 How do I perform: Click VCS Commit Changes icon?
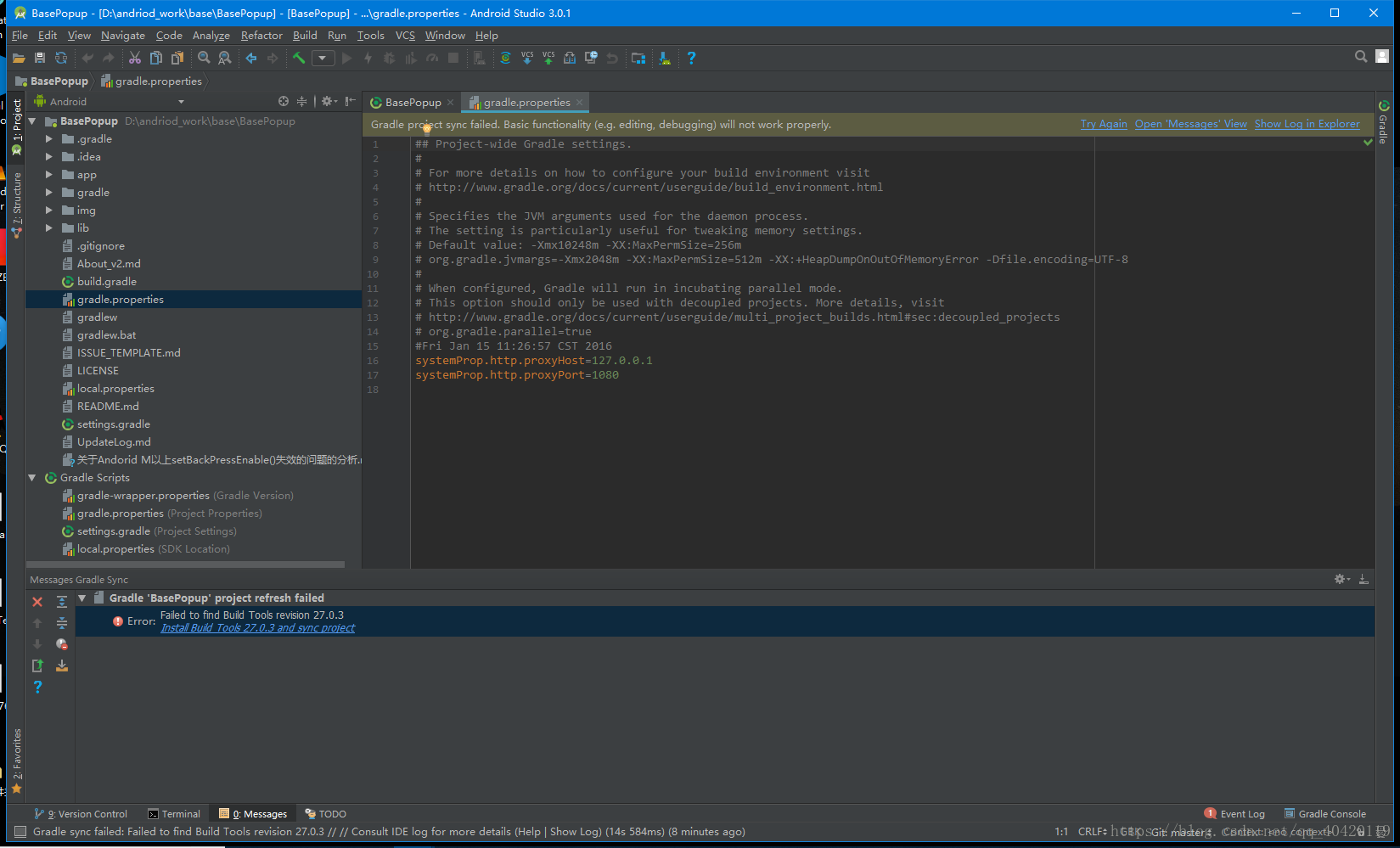click(x=548, y=58)
